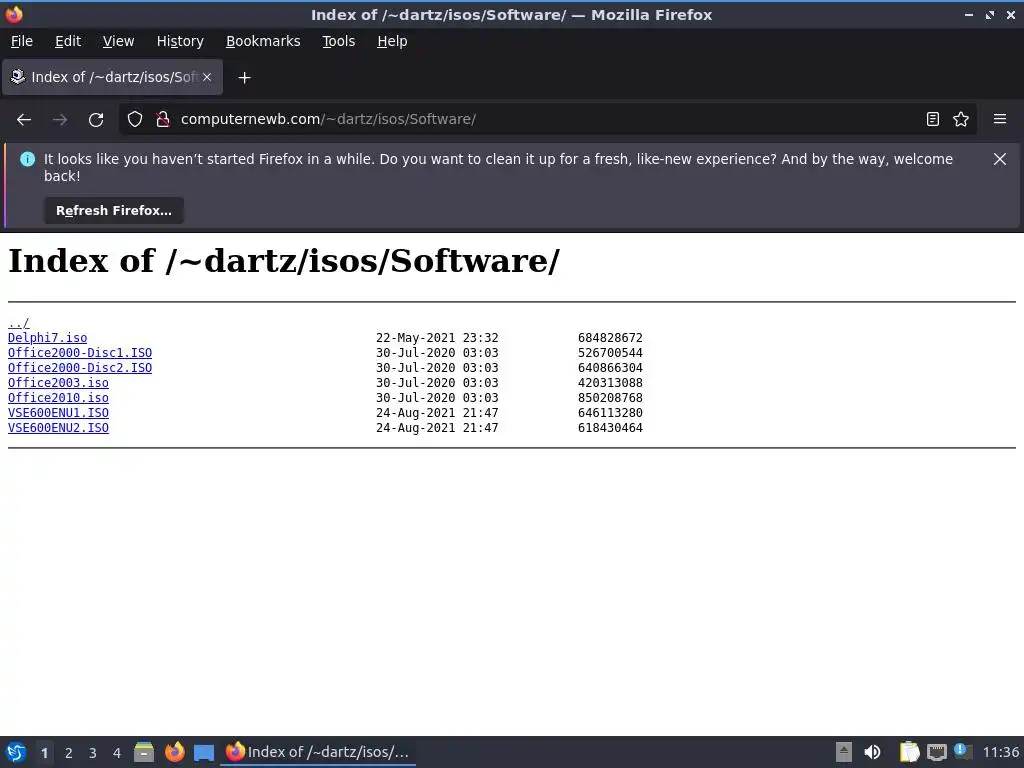Select the Index of /~dartz/isos browser tab
The height and width of the screenshot is (768, 1024).
112,77
